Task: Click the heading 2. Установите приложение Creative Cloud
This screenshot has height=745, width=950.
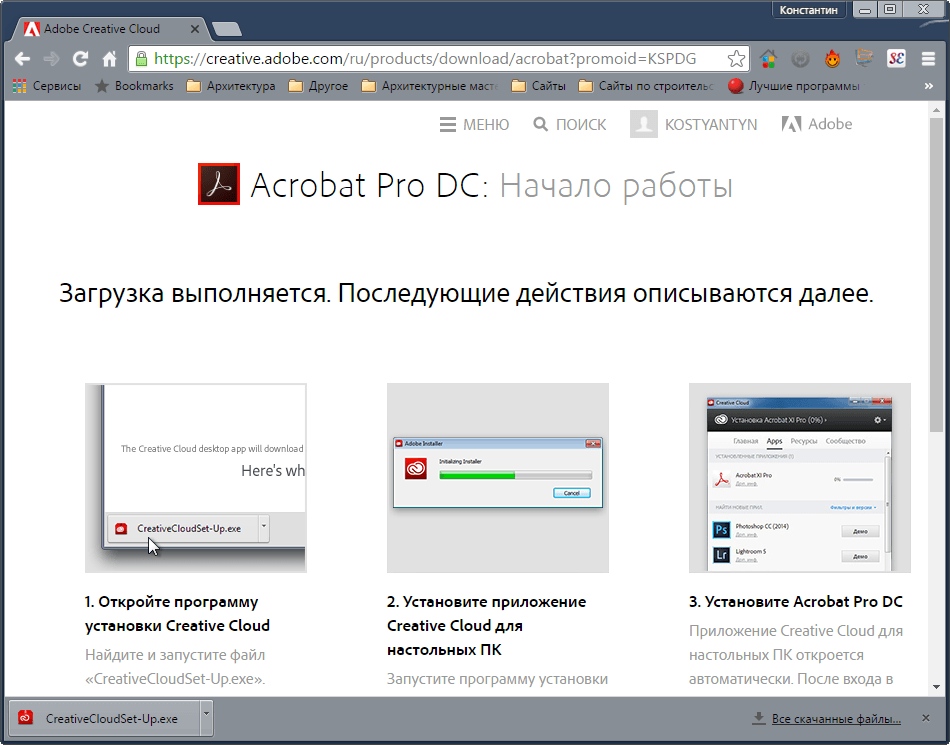Action: pos(487,626)
